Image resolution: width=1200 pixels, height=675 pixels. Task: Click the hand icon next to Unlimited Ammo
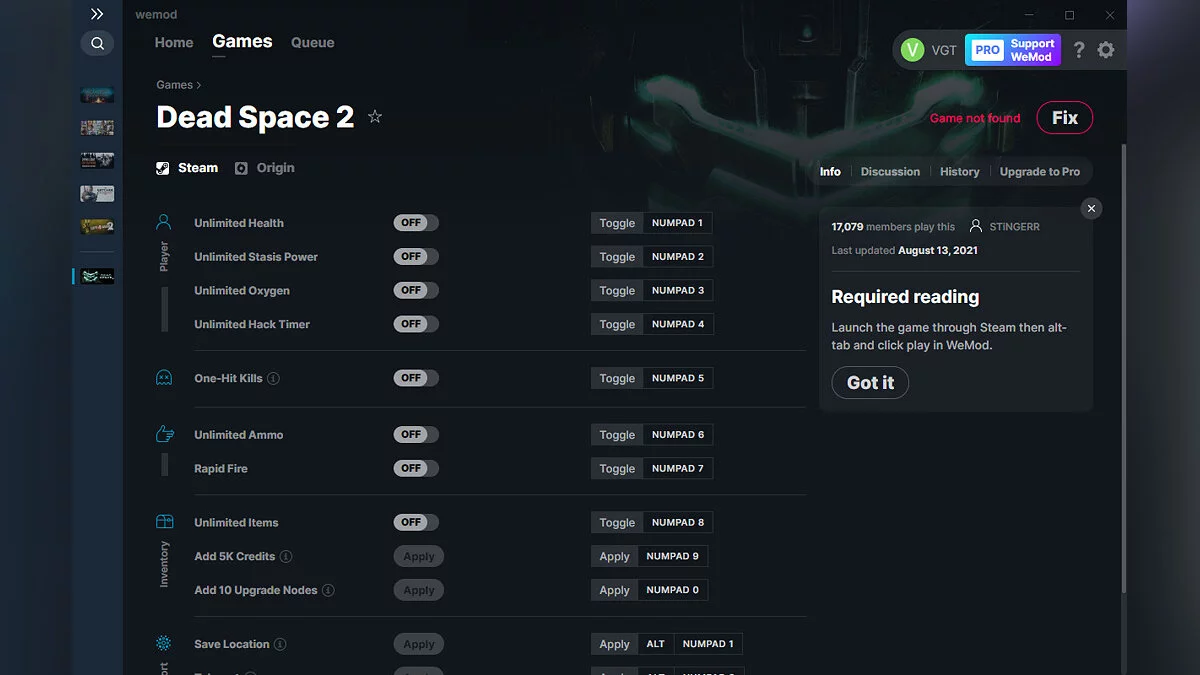[164, 433]
